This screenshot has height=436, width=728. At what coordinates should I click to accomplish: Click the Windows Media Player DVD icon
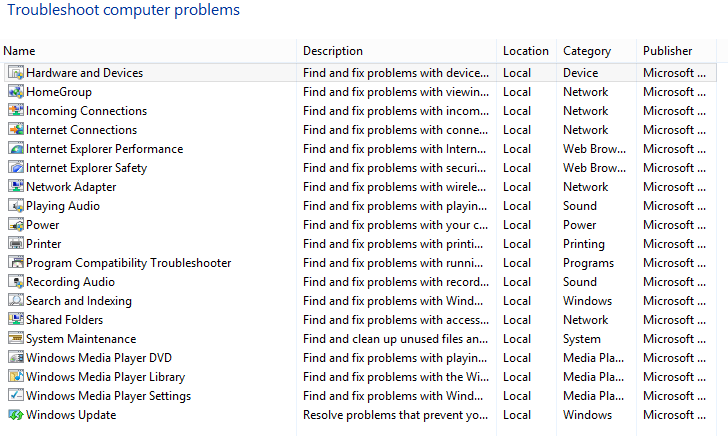coord(16,358)
